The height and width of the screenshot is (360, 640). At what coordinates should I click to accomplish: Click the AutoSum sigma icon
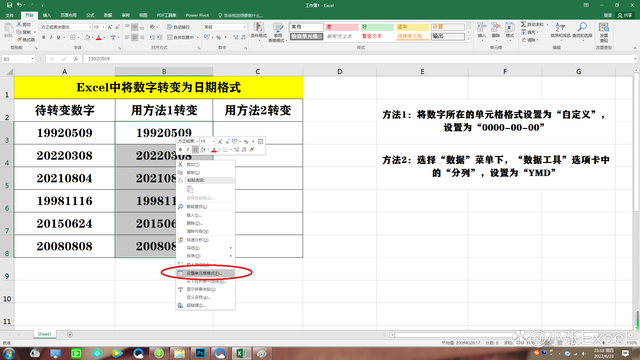pos(524,24)
